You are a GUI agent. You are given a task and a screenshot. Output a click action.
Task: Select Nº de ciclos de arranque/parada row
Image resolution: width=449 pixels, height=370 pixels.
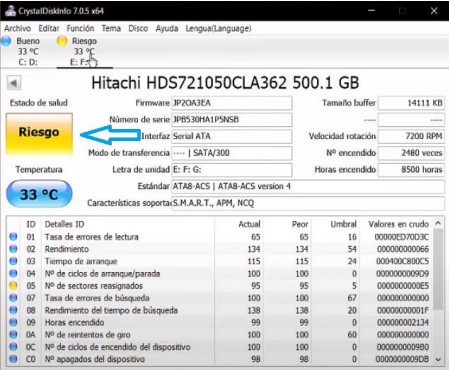[220, 274]
